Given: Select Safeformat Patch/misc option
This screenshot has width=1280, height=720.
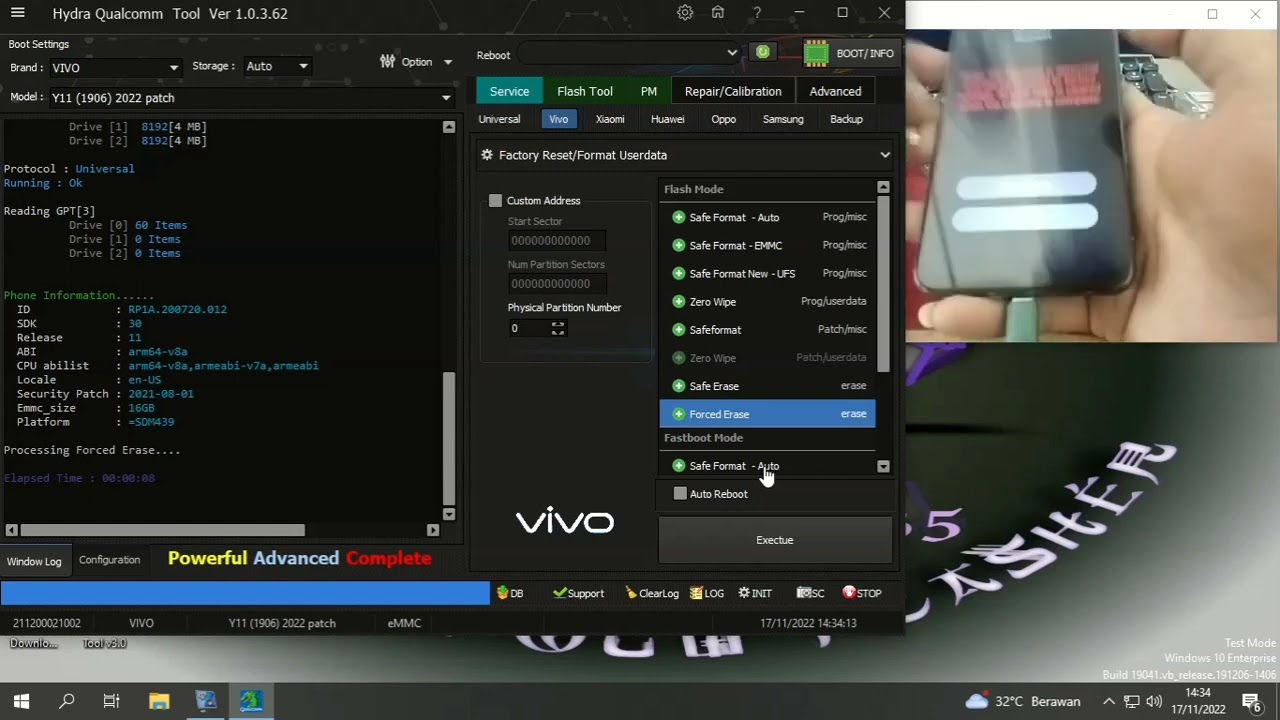Looking at the screenshot, I should coord(767,329).
